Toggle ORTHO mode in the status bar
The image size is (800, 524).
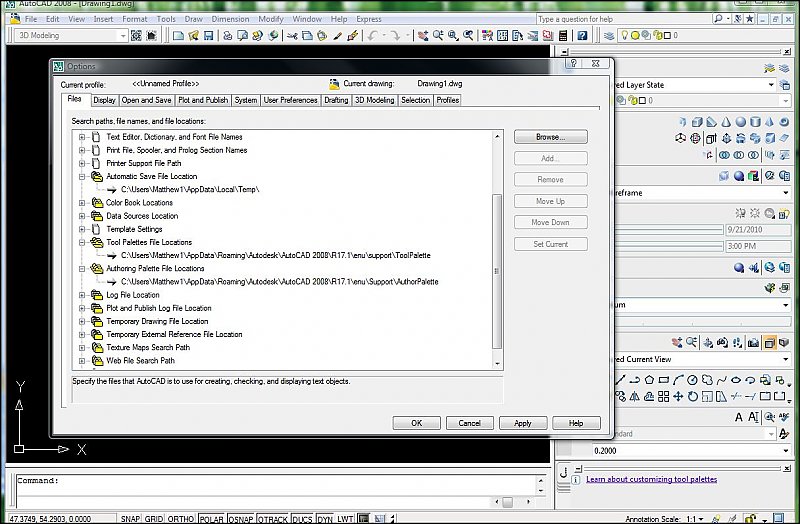[x=181, y=519]
